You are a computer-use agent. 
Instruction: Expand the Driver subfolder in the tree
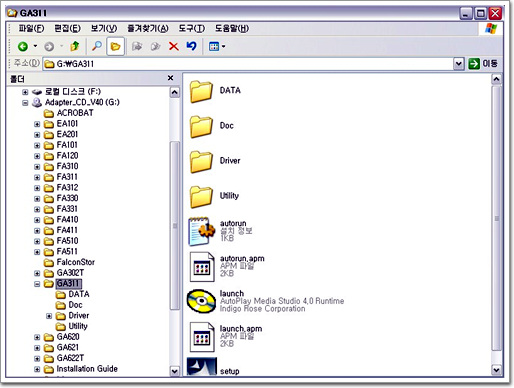click(49, 316)
